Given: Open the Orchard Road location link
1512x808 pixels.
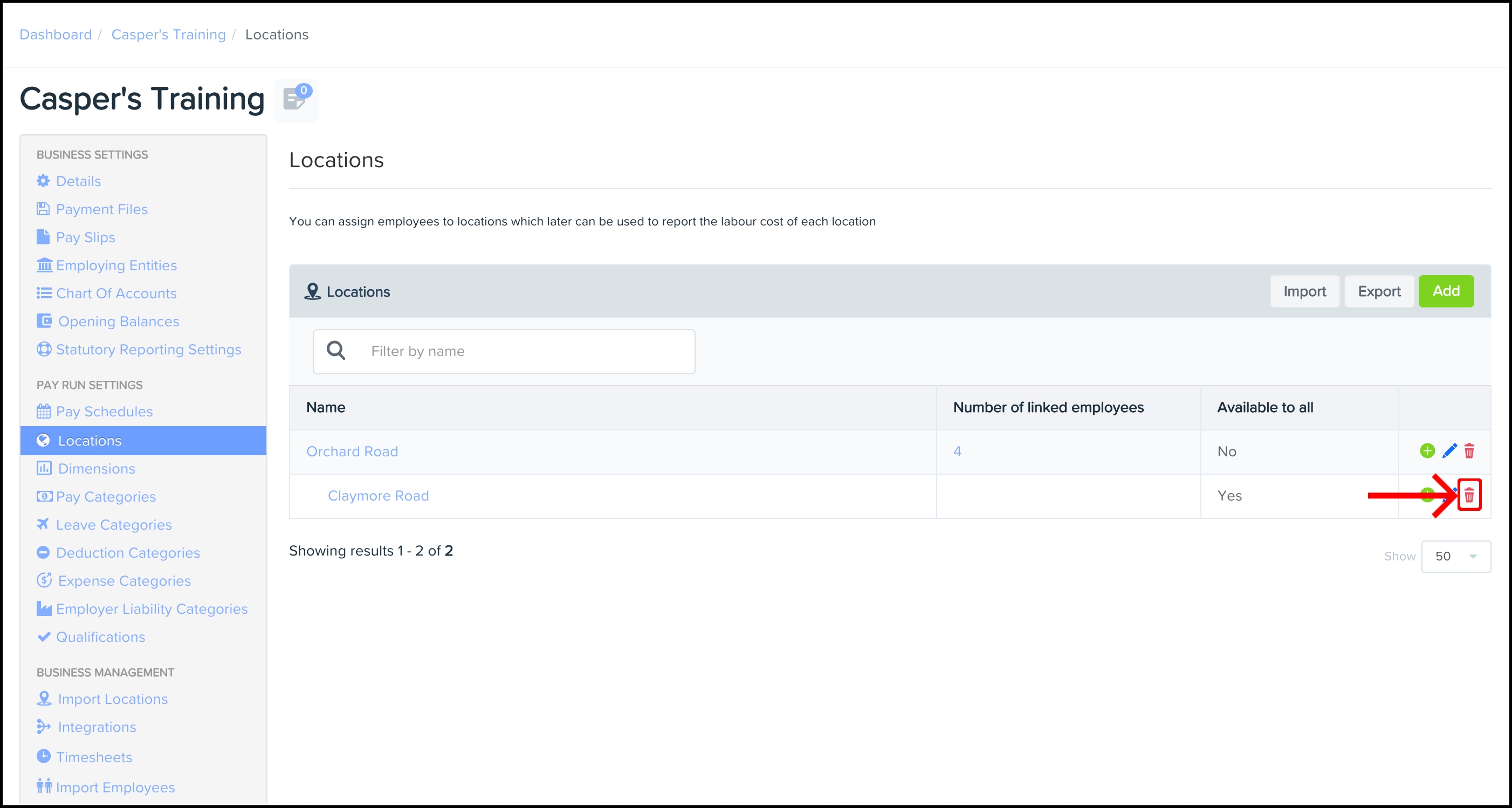Looking at the screenshot, I should point(352,451).
